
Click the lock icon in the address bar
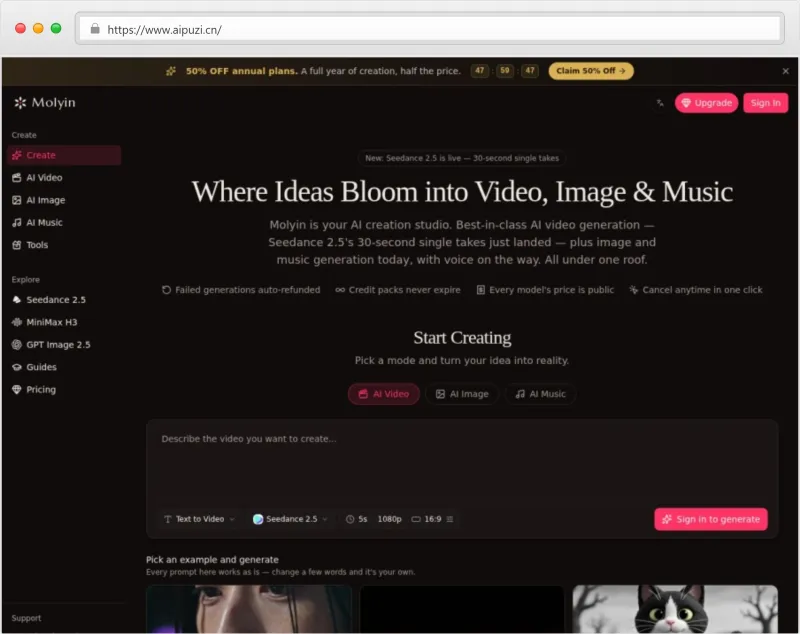click(95, 29)
